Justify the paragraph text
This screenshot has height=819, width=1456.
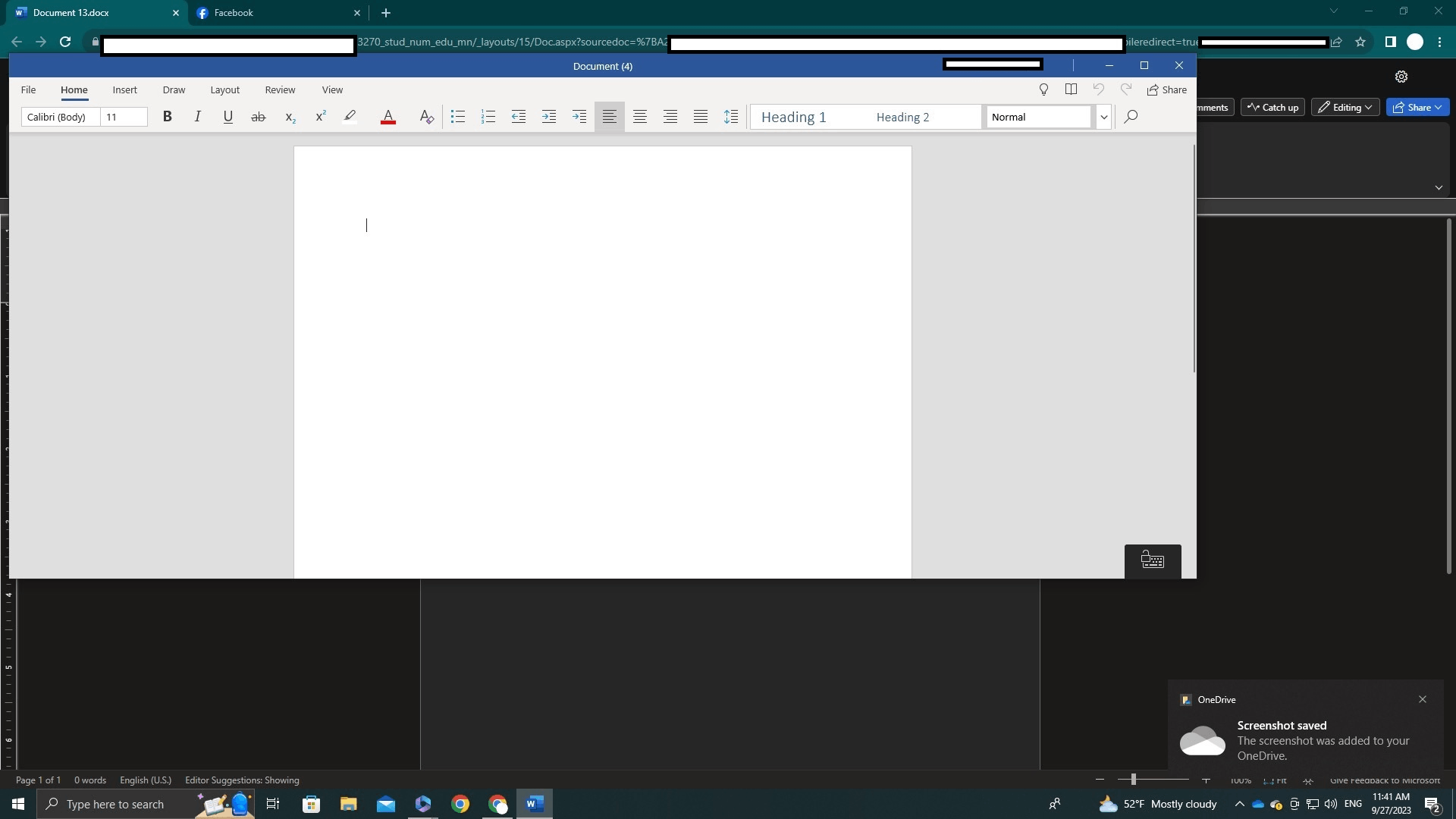700,117
